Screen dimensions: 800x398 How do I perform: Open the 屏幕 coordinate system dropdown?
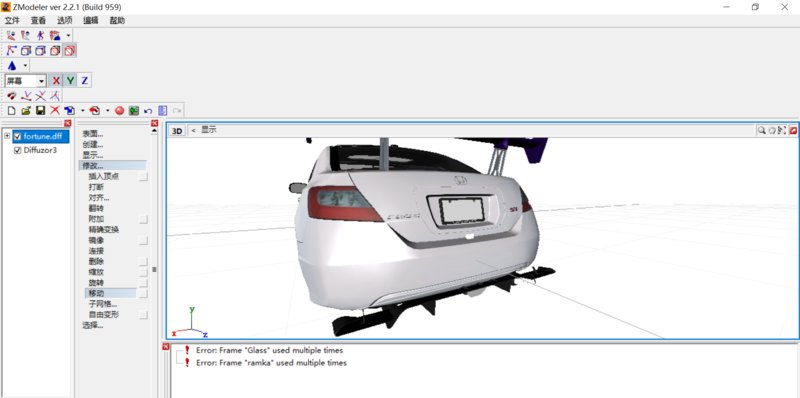tap(26, 81)
